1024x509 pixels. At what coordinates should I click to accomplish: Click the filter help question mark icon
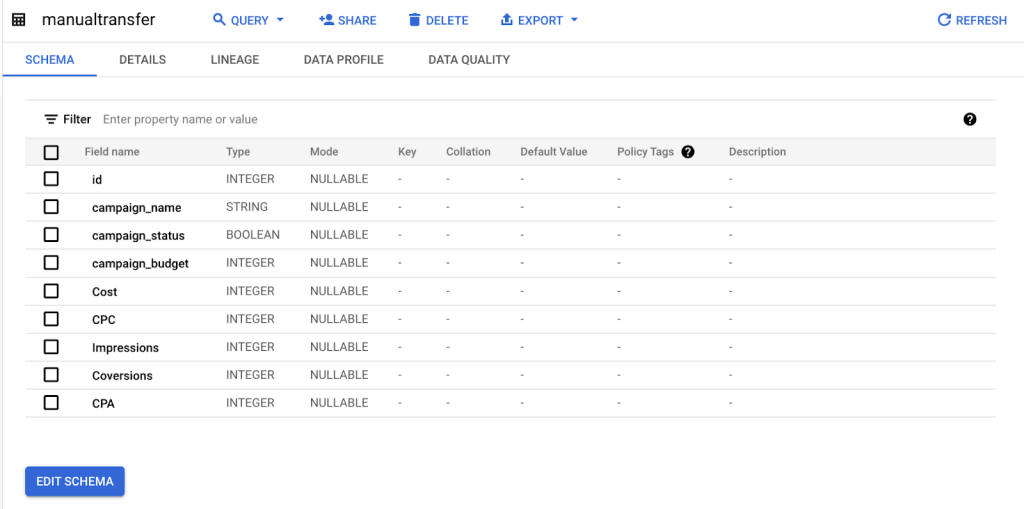coord(970,119)
